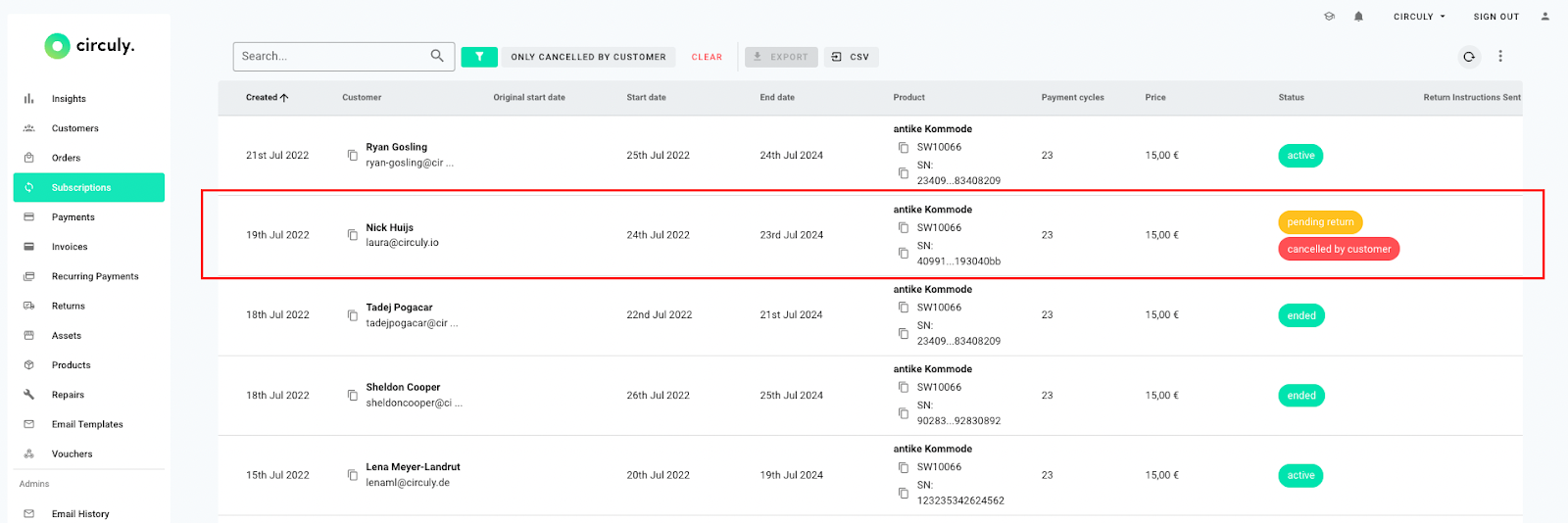Image resolution: width=1568 pixels, height=523 pixels.
Task: Click the CSV button
Action: [851, 57]
